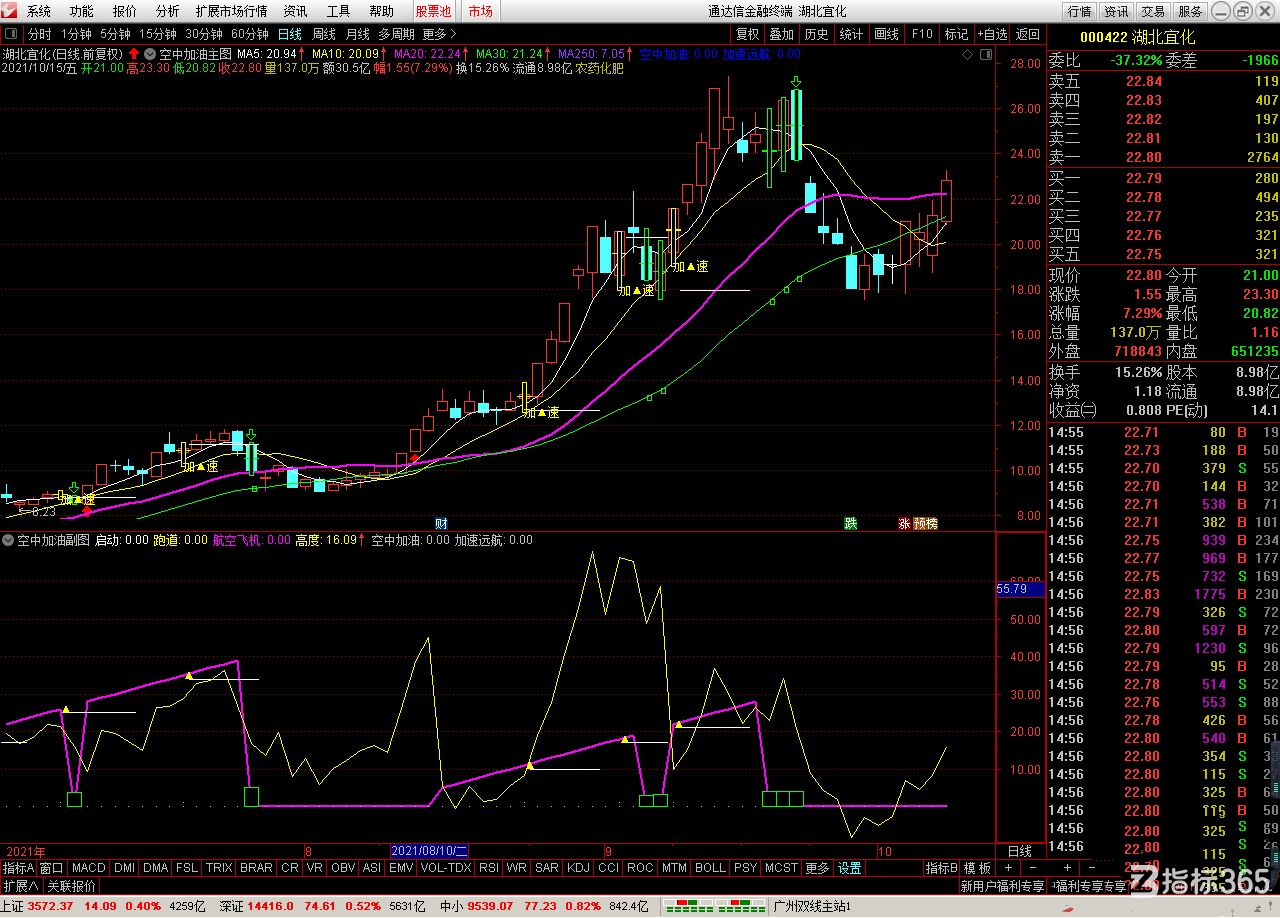Click the 画线 drawing tool button

click(886, 34)
